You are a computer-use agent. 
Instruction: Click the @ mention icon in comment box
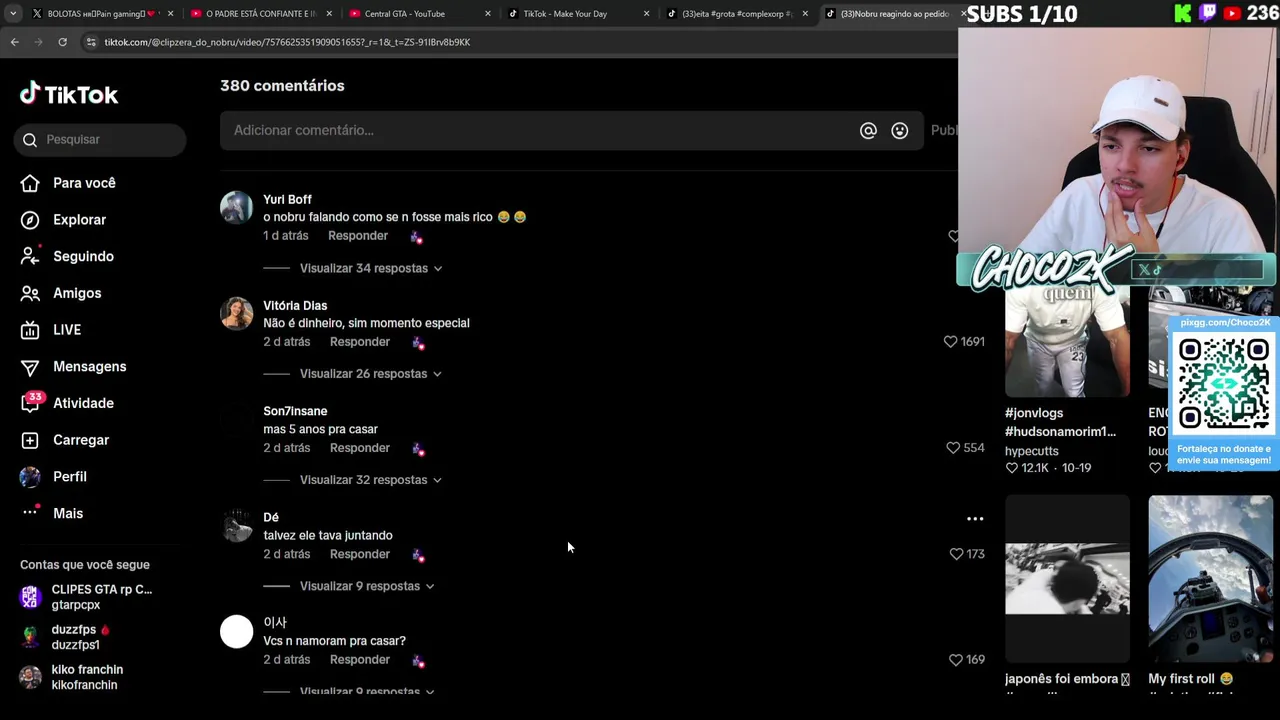pos(868,130)
